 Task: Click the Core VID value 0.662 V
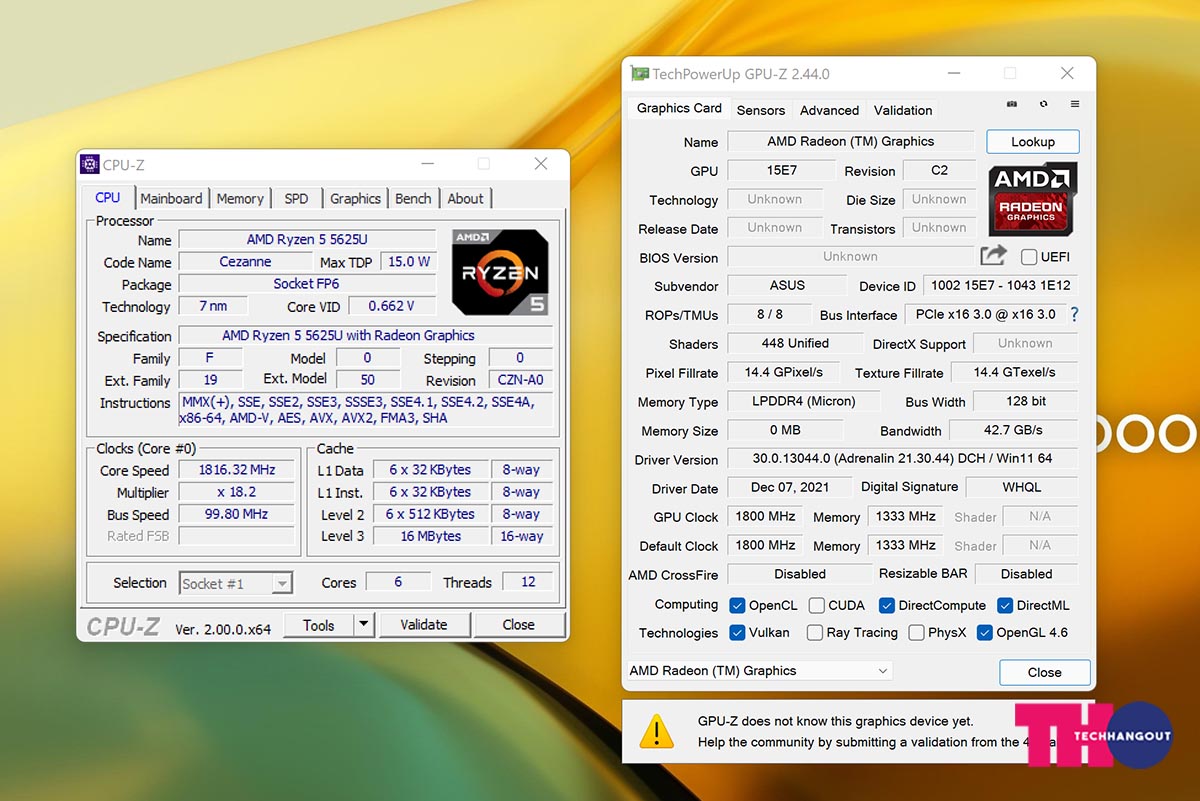click(391, 306)
